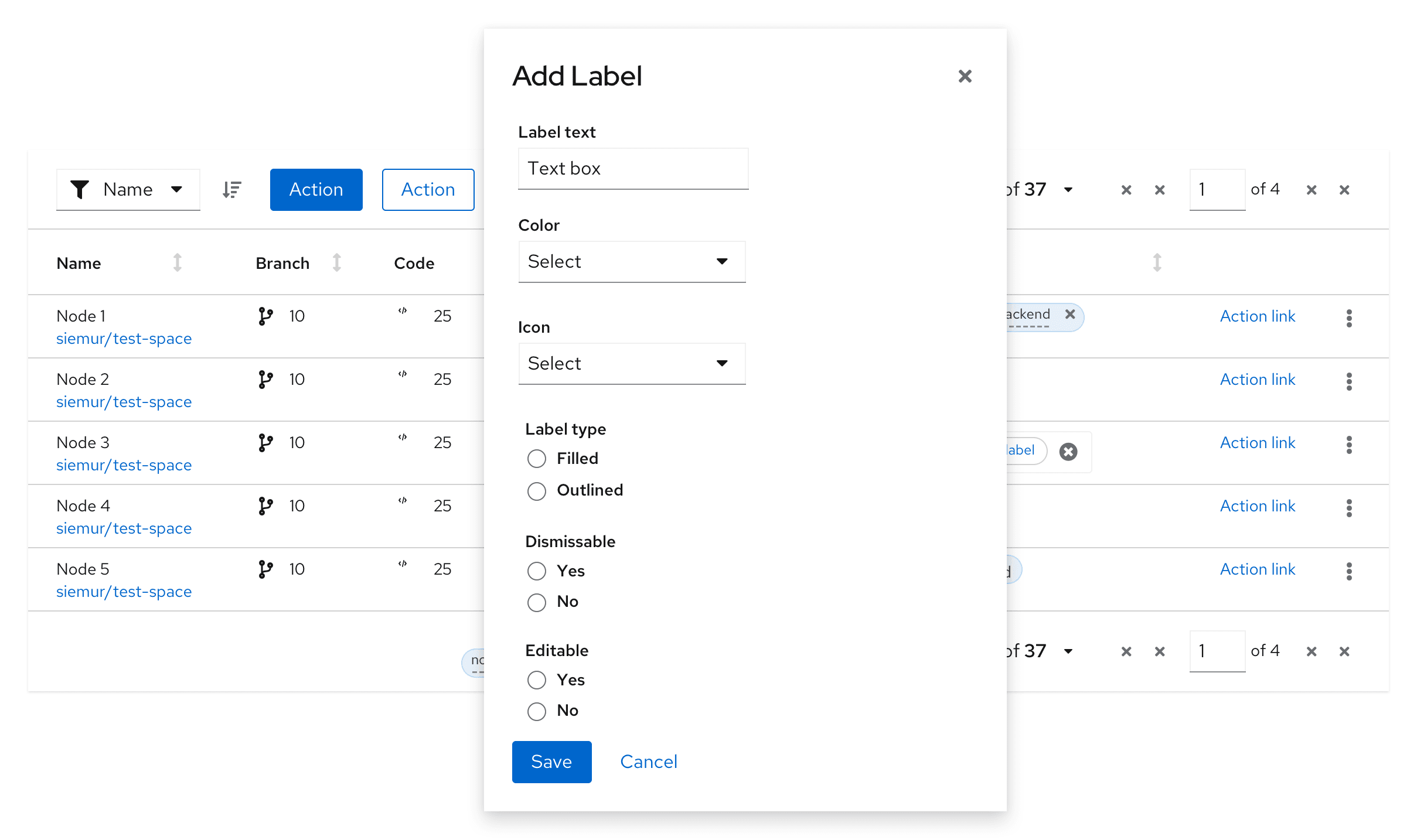Click Action link for Node 3
Screen dimensions: 1417x840
click(x=1257, y=443)
